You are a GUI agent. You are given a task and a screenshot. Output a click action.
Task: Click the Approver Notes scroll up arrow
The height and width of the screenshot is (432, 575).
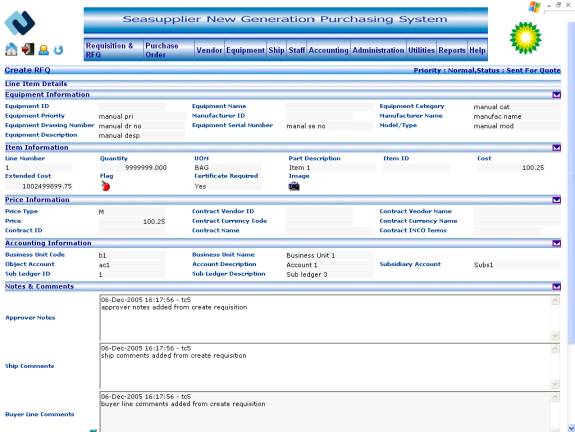555,300
